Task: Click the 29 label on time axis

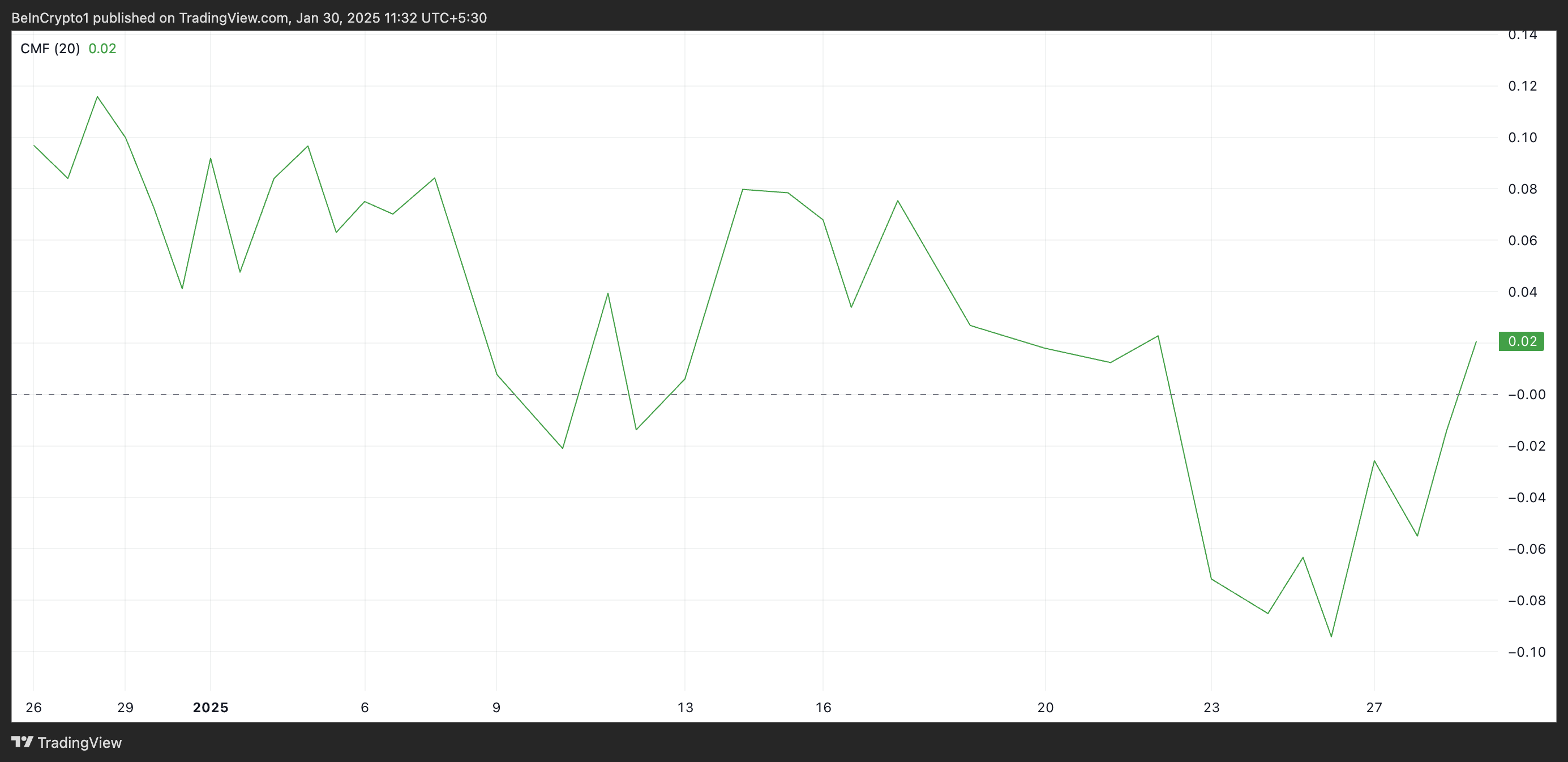Action: [126, 707]
